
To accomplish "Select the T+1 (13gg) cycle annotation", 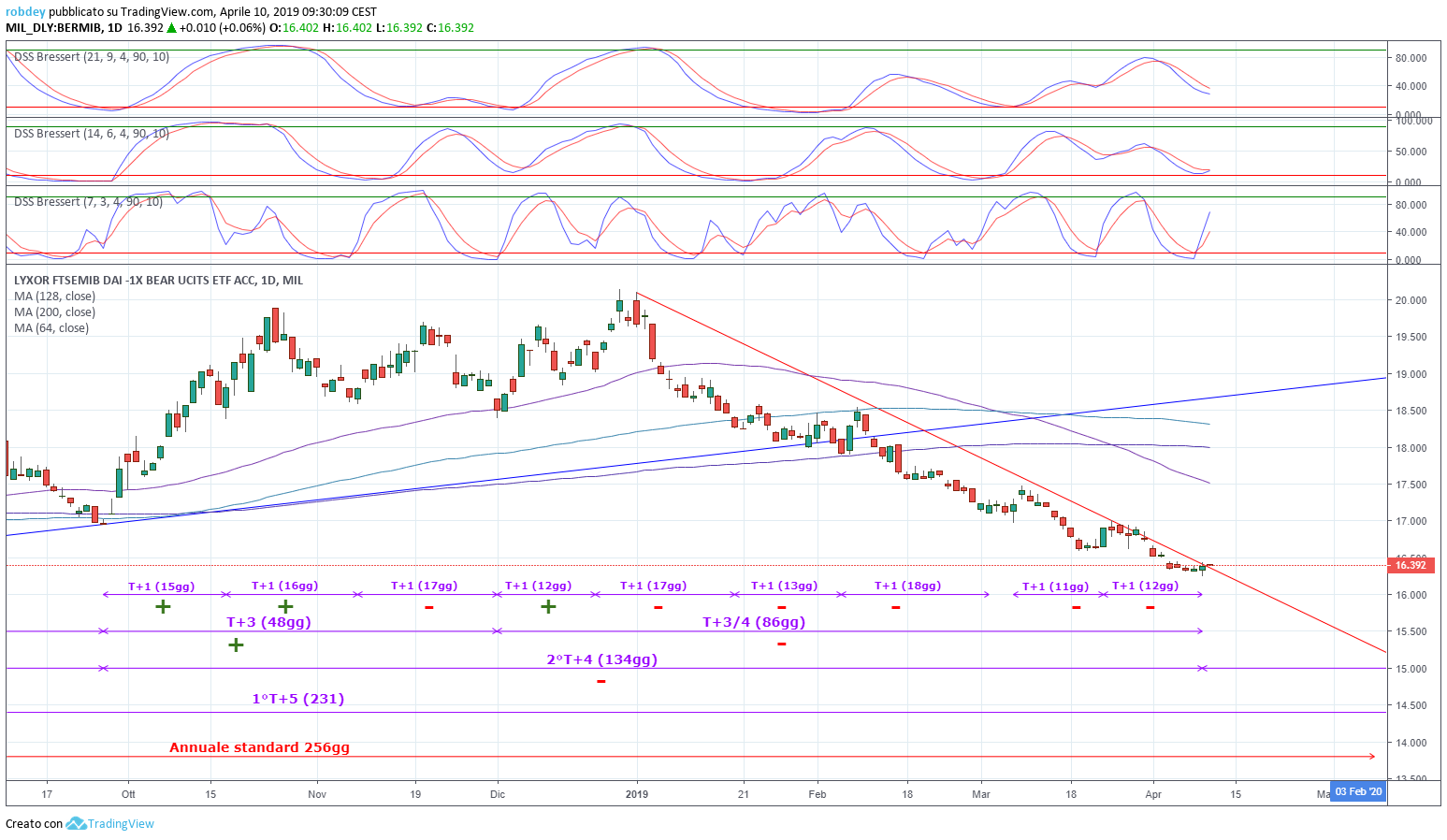I will click(785, 586).
